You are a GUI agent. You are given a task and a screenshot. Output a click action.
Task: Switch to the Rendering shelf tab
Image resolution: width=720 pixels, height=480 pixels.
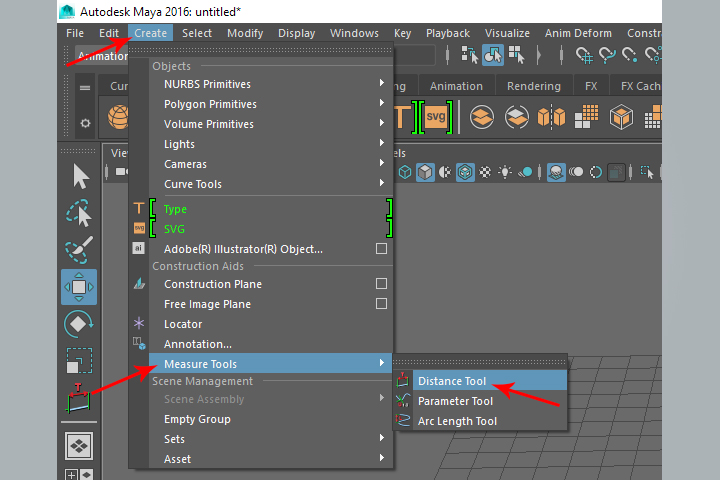532,86
